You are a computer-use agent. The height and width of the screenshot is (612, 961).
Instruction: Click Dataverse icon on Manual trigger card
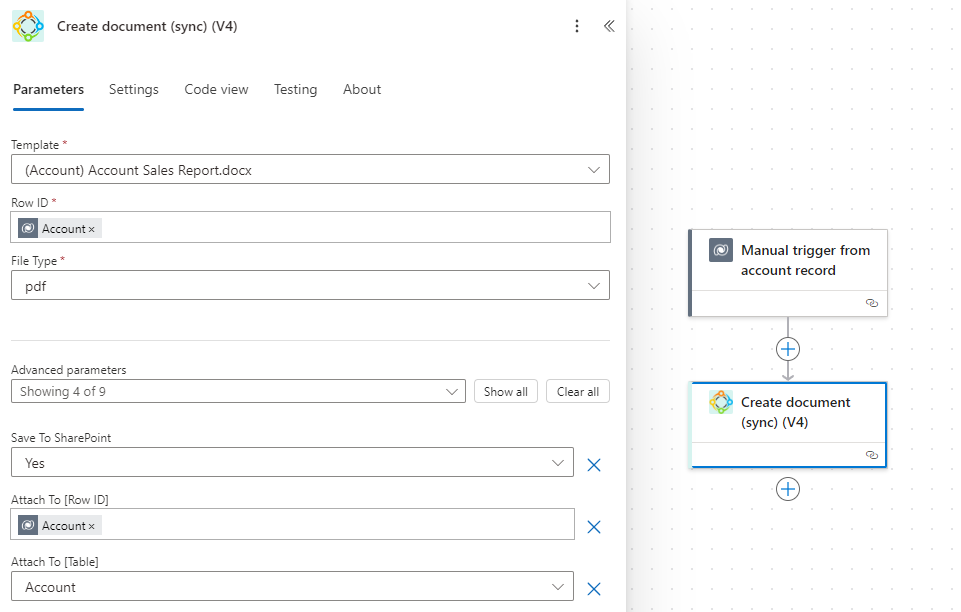[x=721, y=250]
